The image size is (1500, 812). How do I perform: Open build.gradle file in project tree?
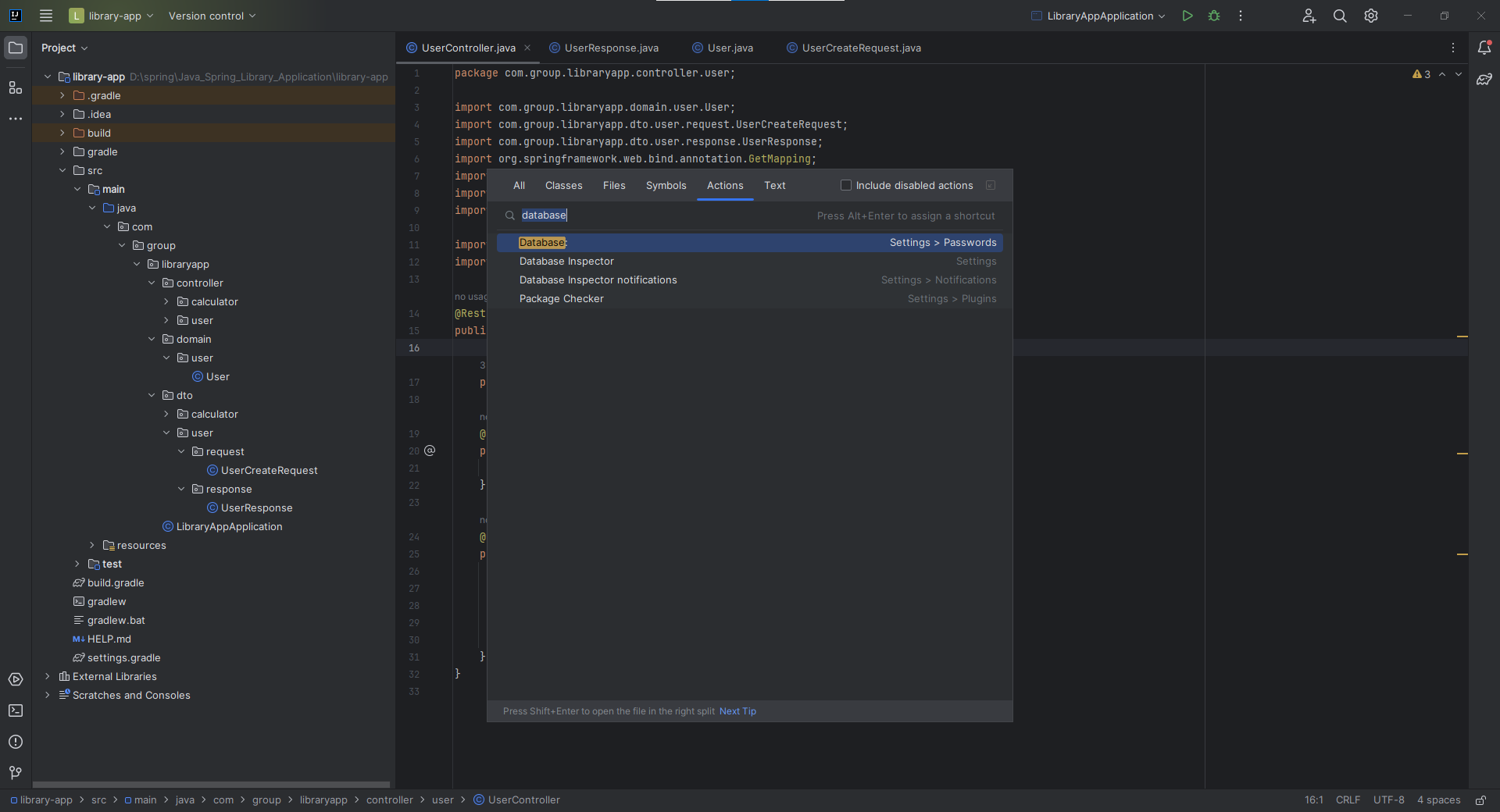(109, 582)
